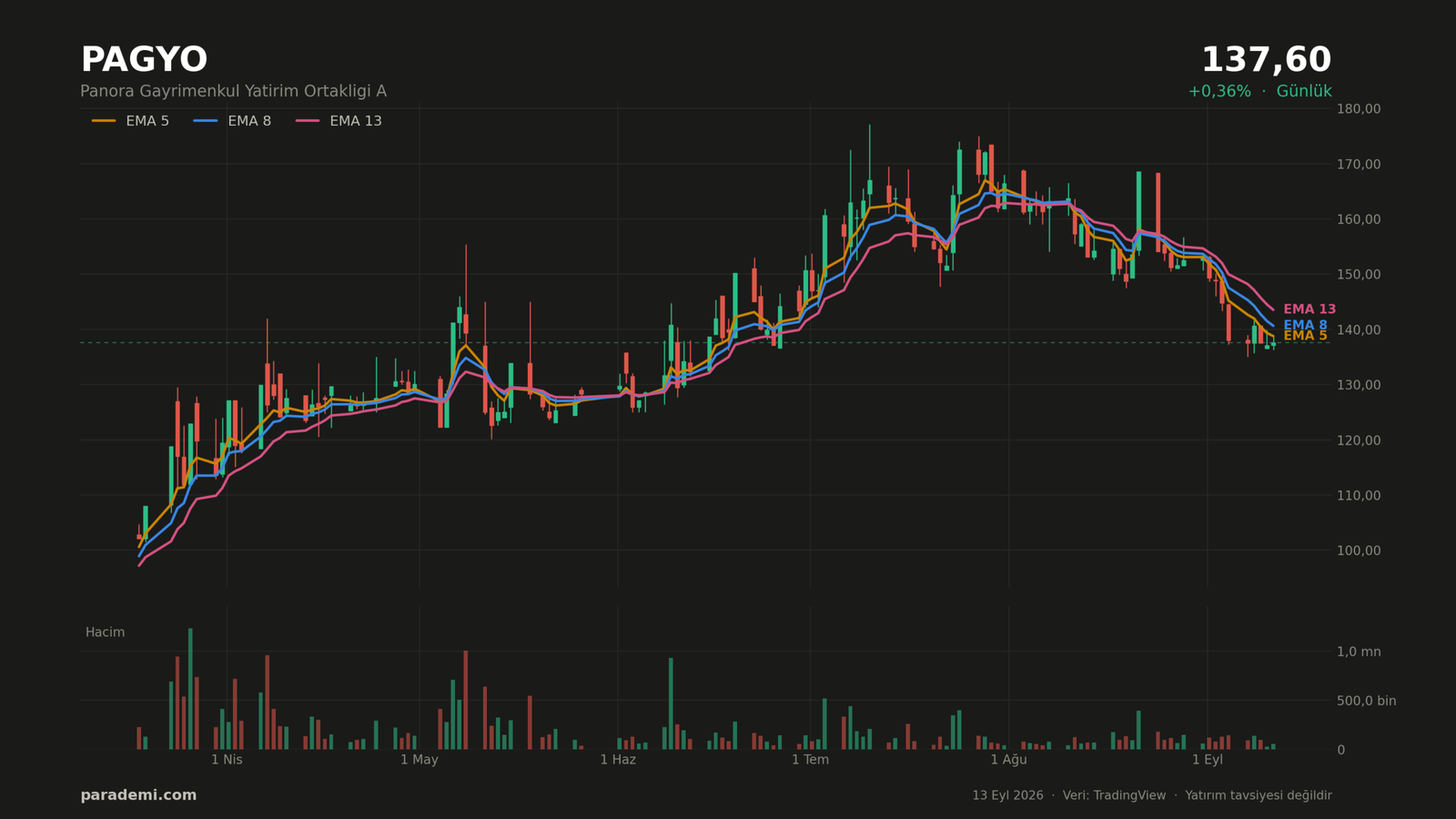
Task: Select the 140,00 price axis label
Action: [x=1359, y=329]
